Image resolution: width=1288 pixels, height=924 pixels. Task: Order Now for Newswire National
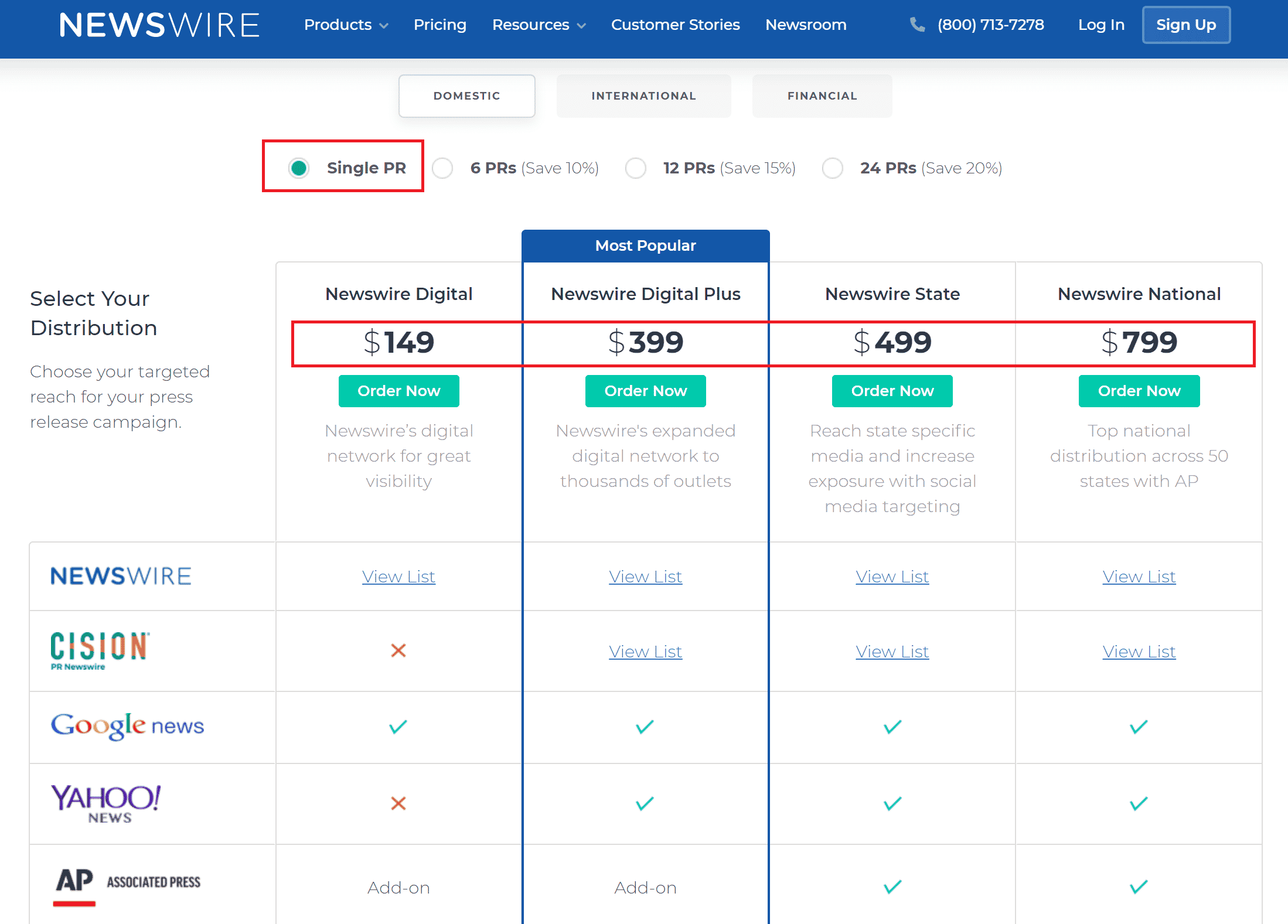tap(1139, 391)
